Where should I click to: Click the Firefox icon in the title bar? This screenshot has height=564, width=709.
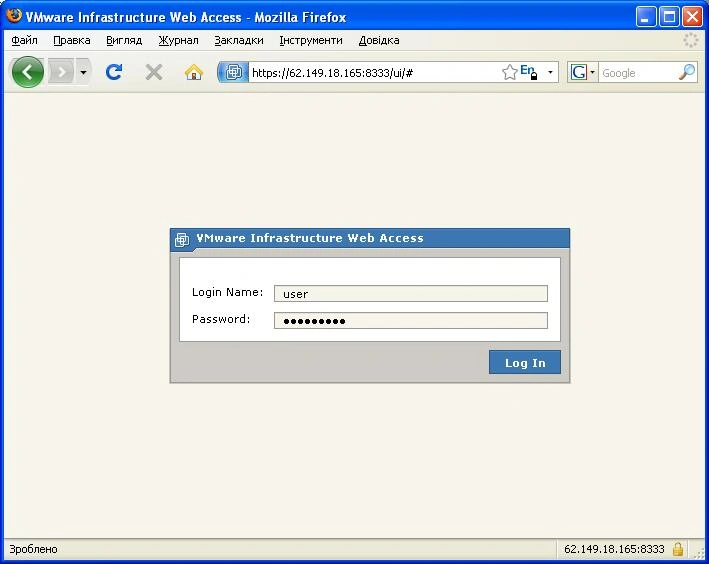[x=14, y=15]
